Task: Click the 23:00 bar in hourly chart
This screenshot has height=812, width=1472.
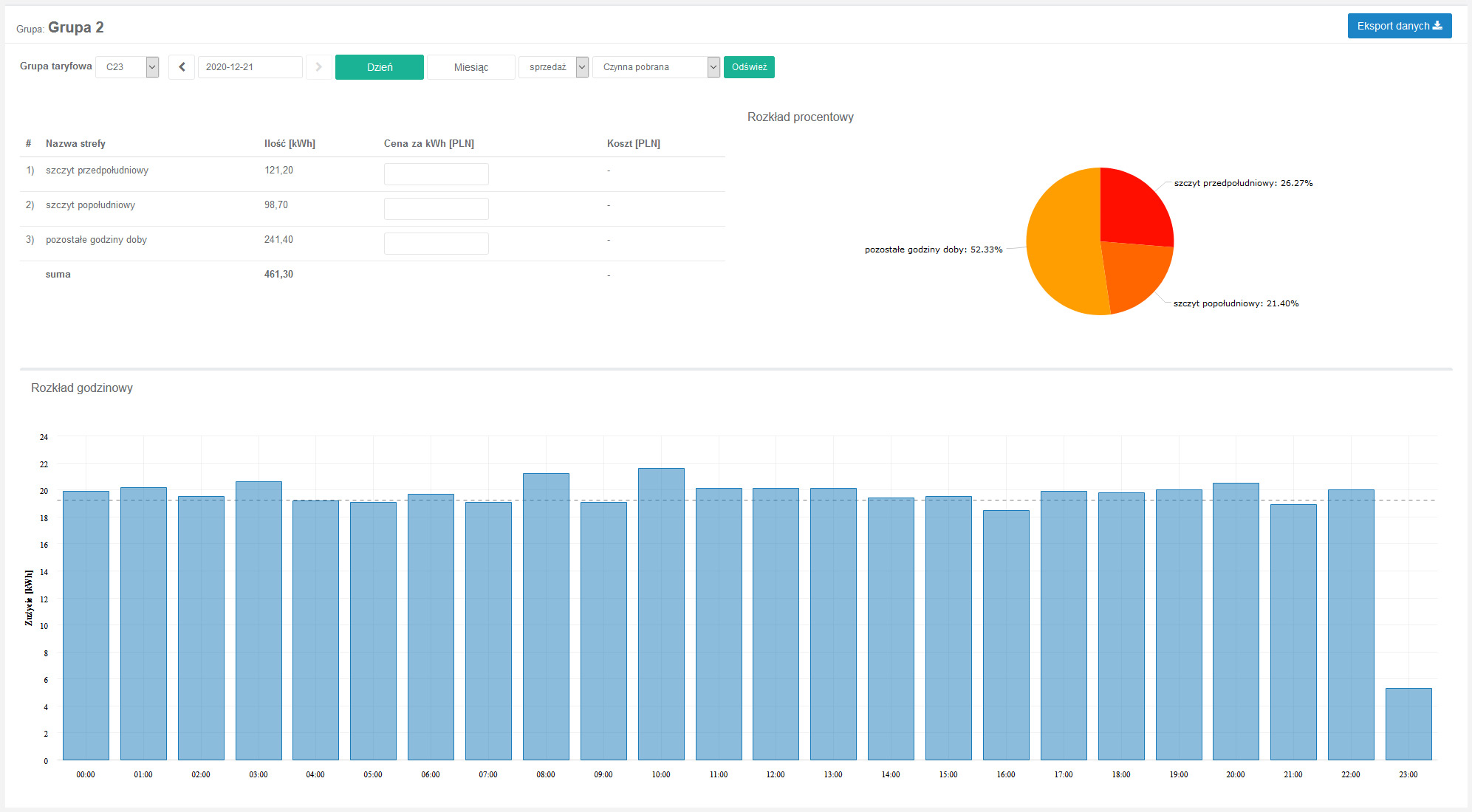Action: [x=1408, y=723]
